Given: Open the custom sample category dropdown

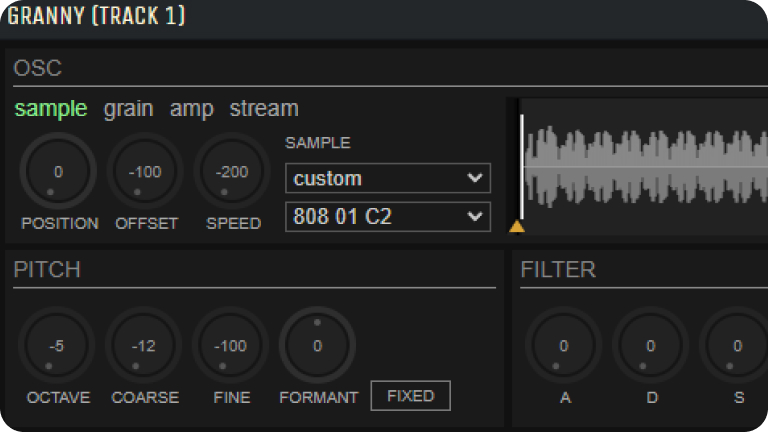Looking at the screenshot, I should pos(388,179).
